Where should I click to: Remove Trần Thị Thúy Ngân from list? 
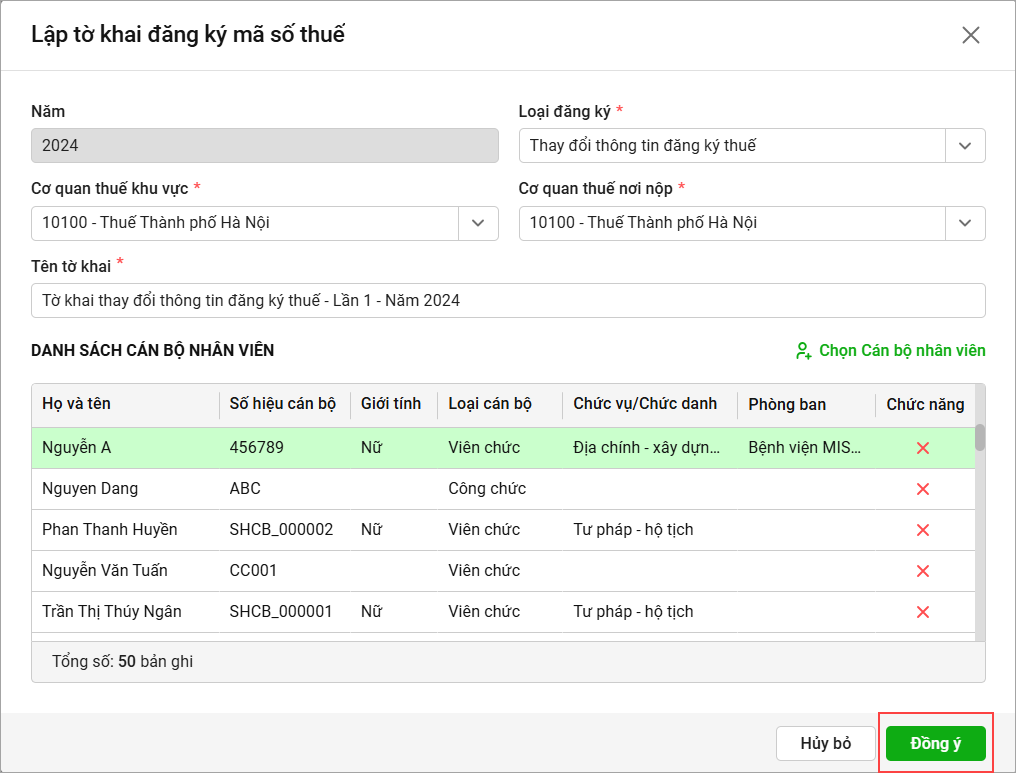(923, 612)
